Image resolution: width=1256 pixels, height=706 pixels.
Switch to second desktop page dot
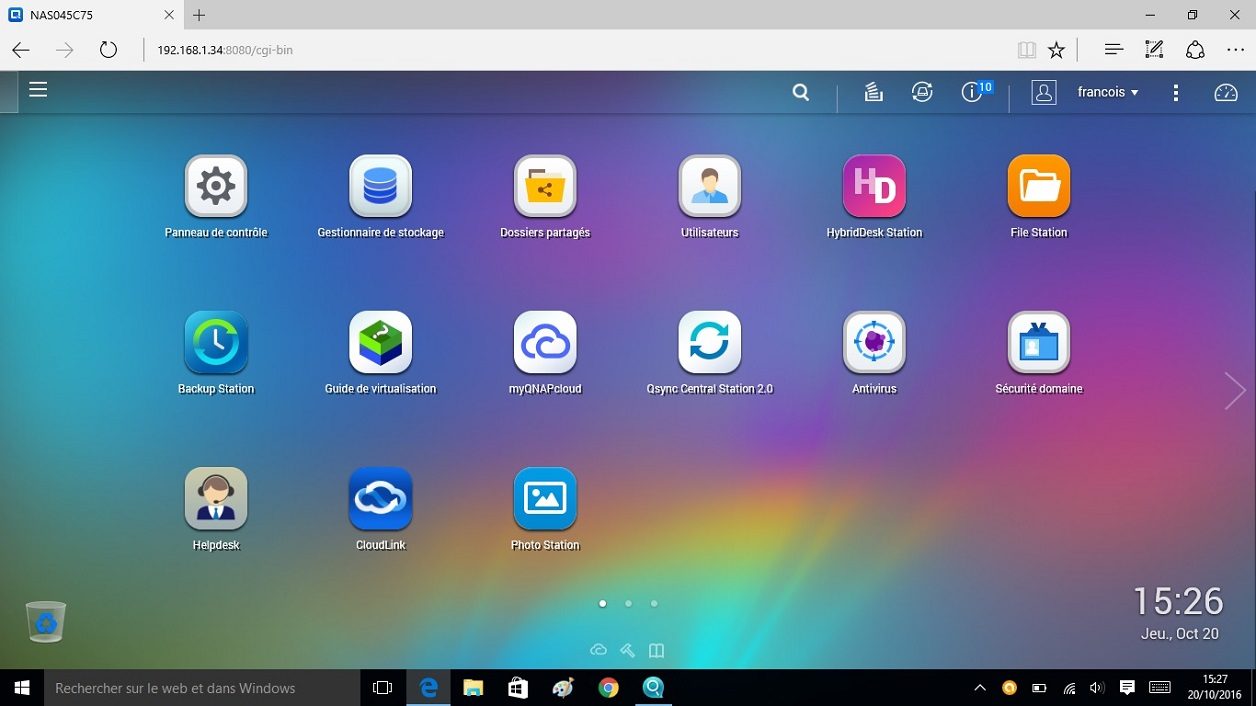click(628, 604)
